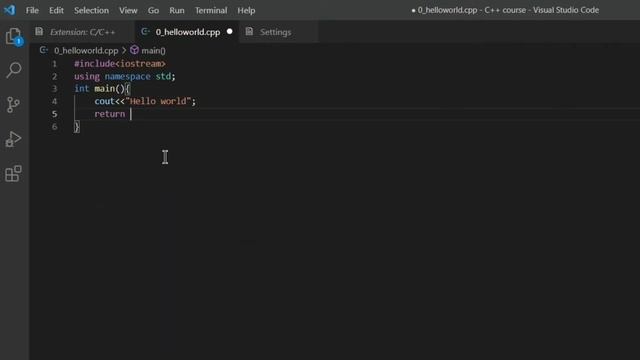Click the 'return' keyword on line 5
Screen dimensions: 640x360
click(x=109, y=114)
